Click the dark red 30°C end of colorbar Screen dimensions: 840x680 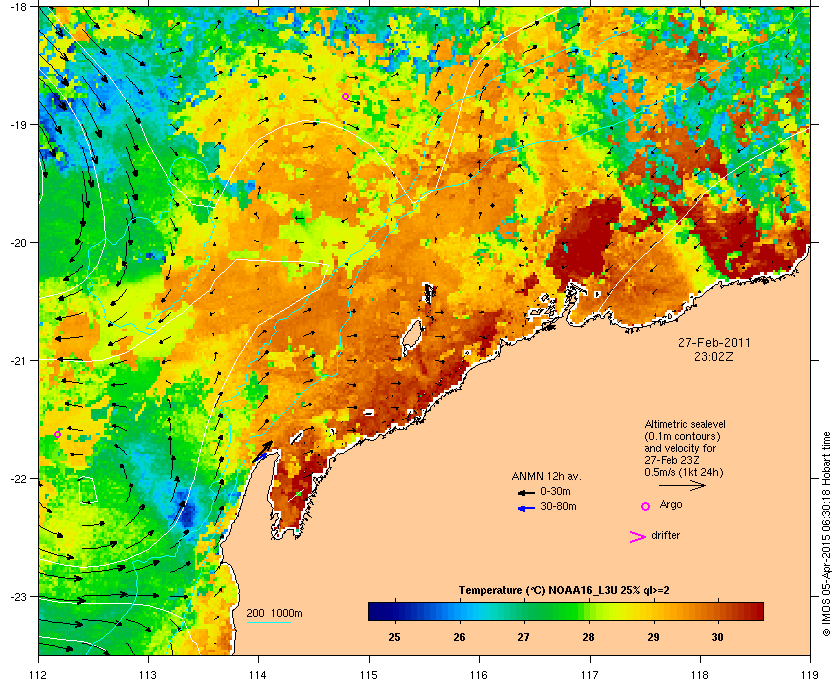click(755, 611)
